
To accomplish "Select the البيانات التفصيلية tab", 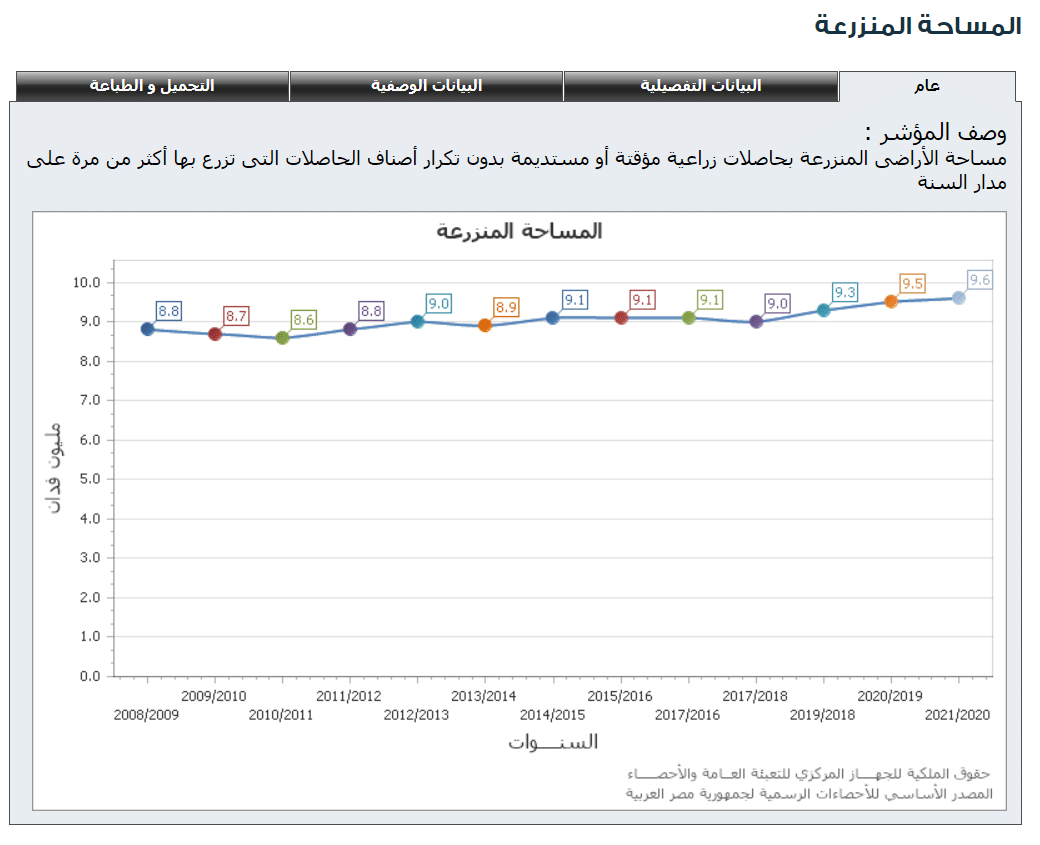I will [700, 86].
